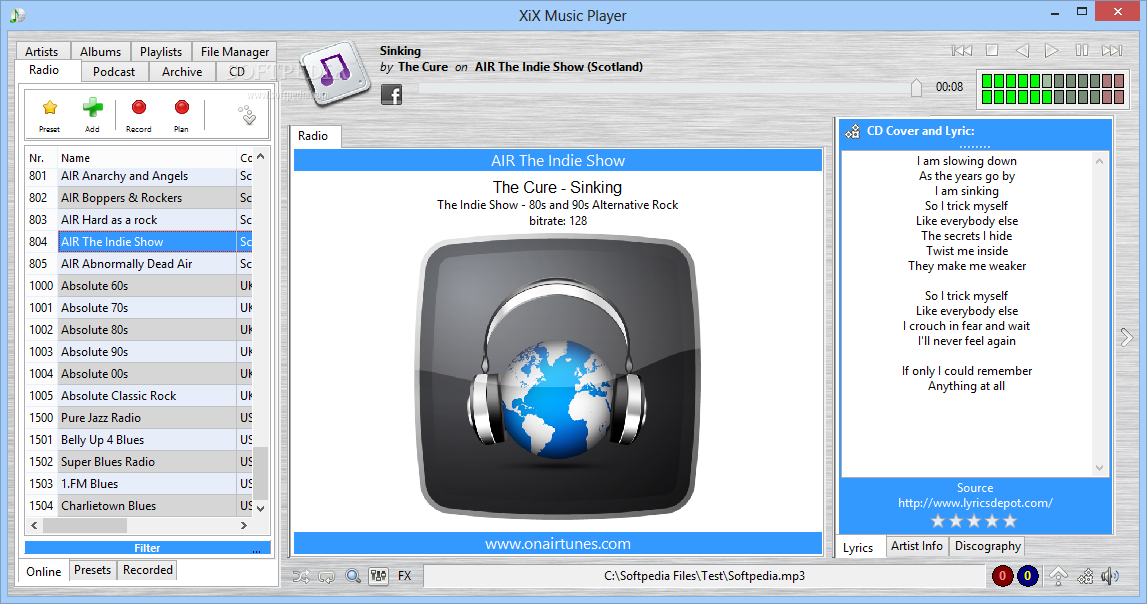Switch to the Playlists tab

[x=161, y=51]
